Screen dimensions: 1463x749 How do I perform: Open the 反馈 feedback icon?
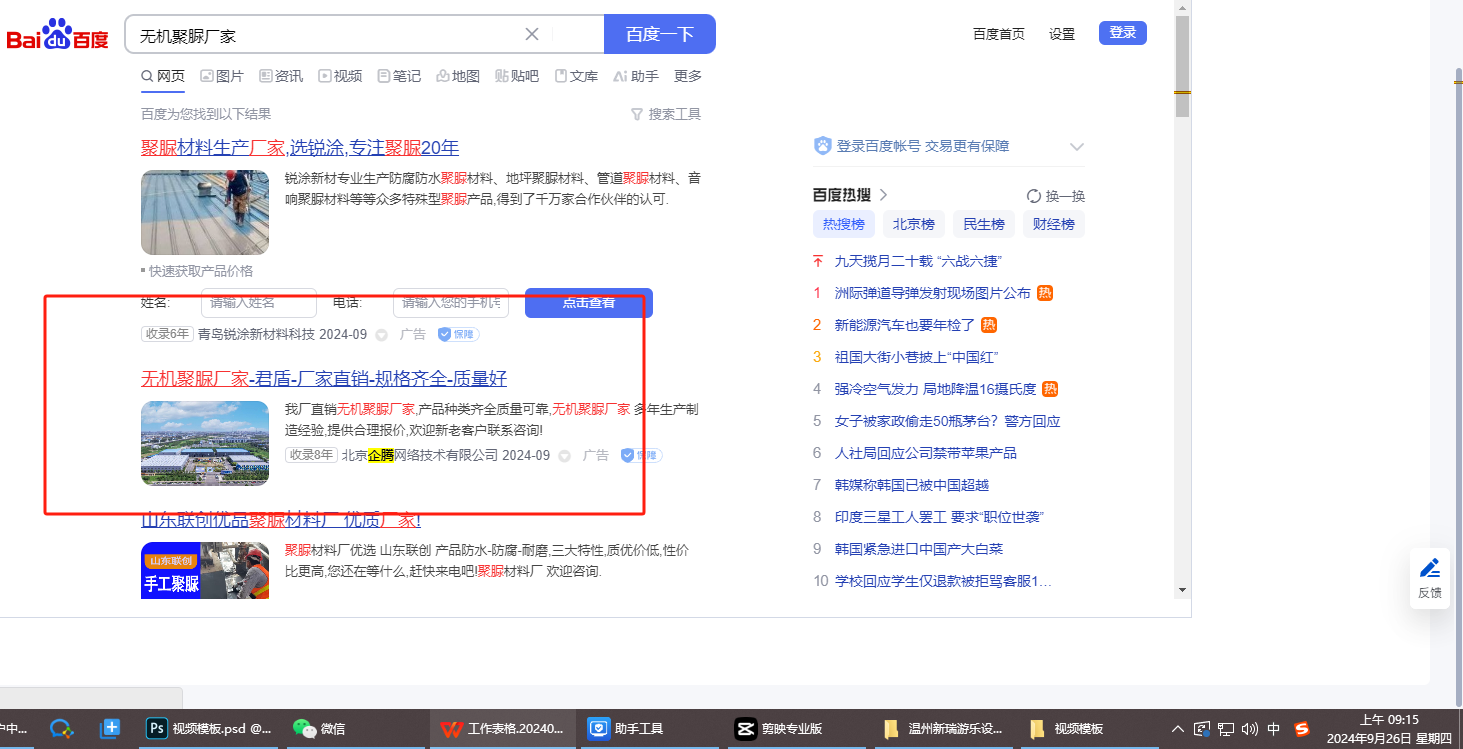click(1429, 578)
